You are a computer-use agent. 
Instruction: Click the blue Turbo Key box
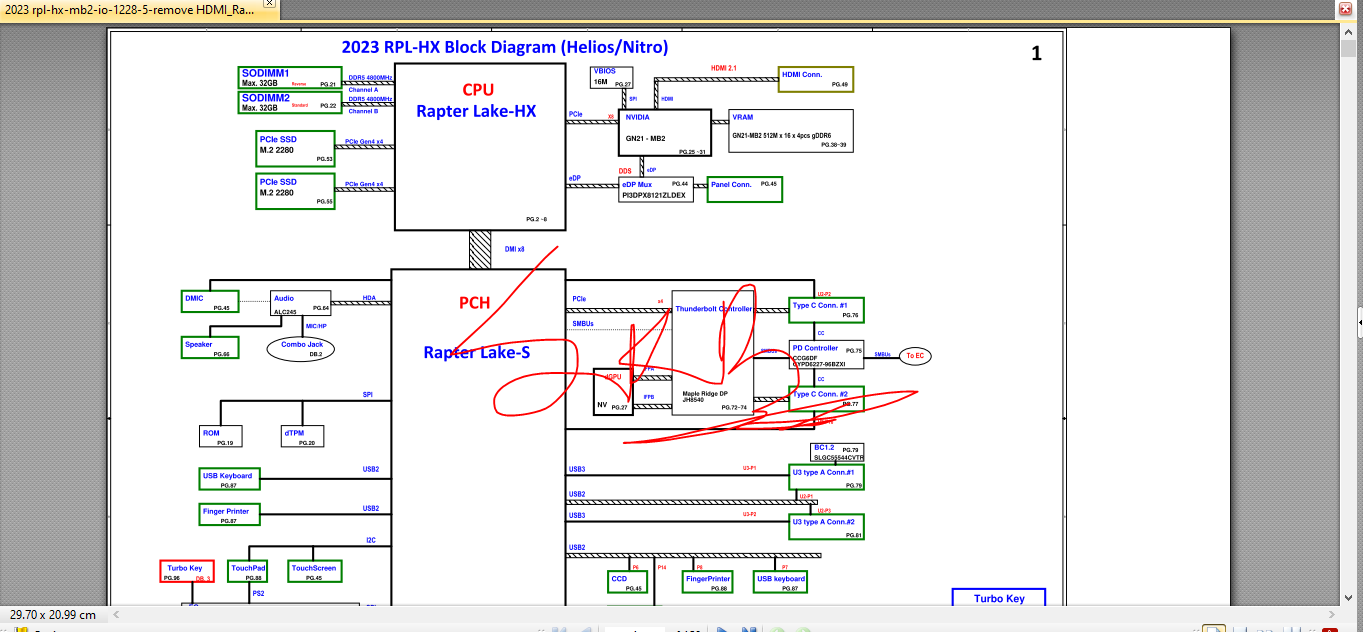[x=998, y=597]
